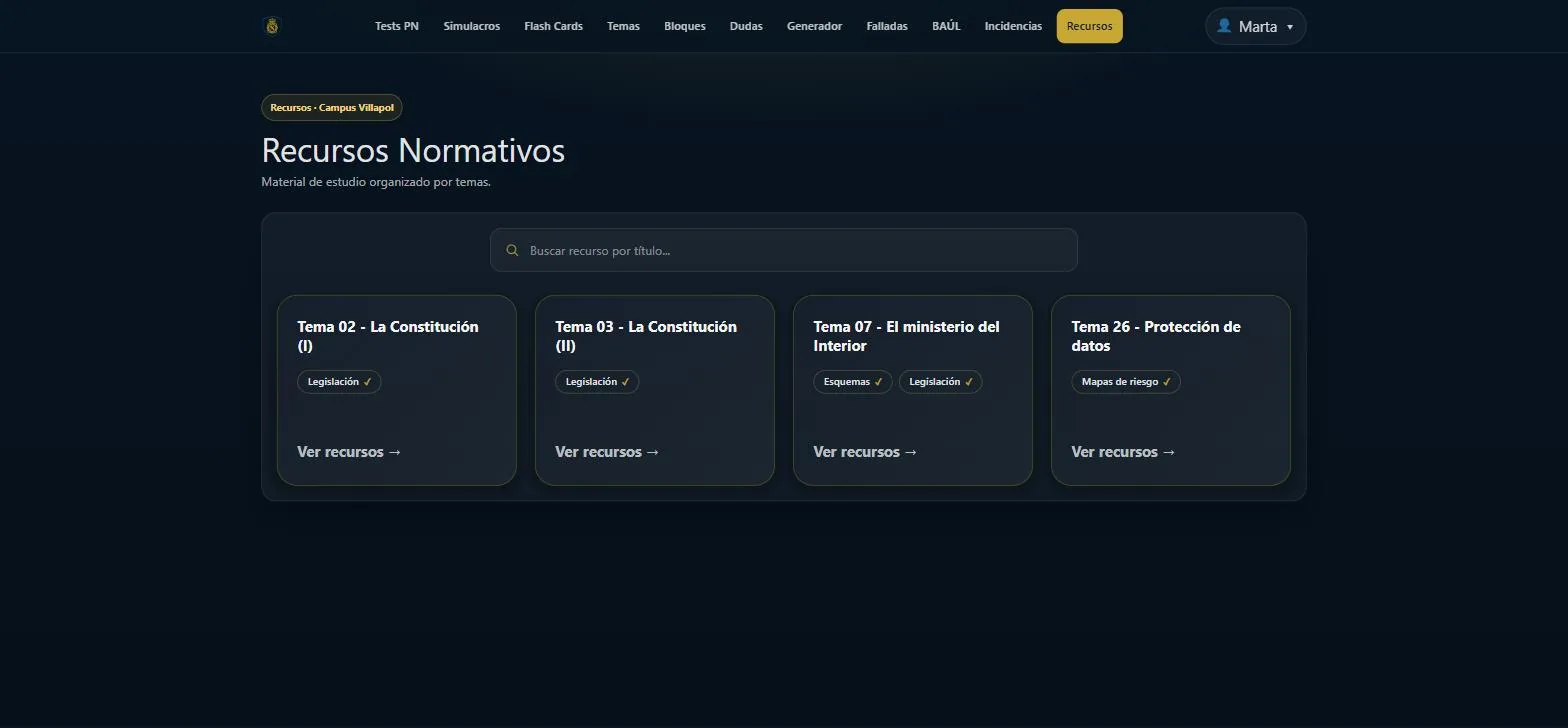View resources link for Tema 26
The width and height of the screenshot is (1568, 728).
click(1123, 452)
